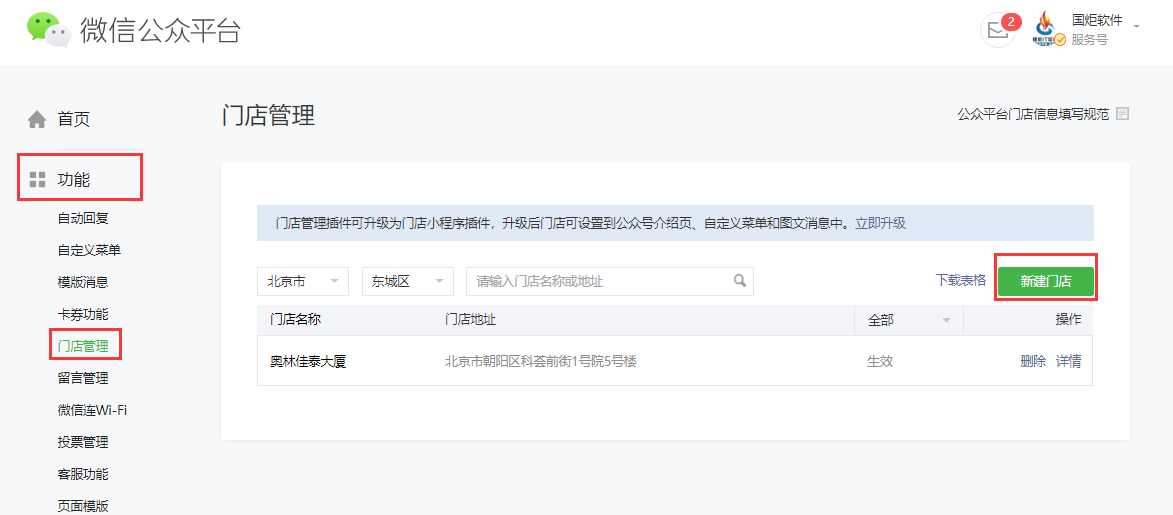Open 页面模版 menu item
This screenshot has width=1173, height=515.
click(83, 506)
